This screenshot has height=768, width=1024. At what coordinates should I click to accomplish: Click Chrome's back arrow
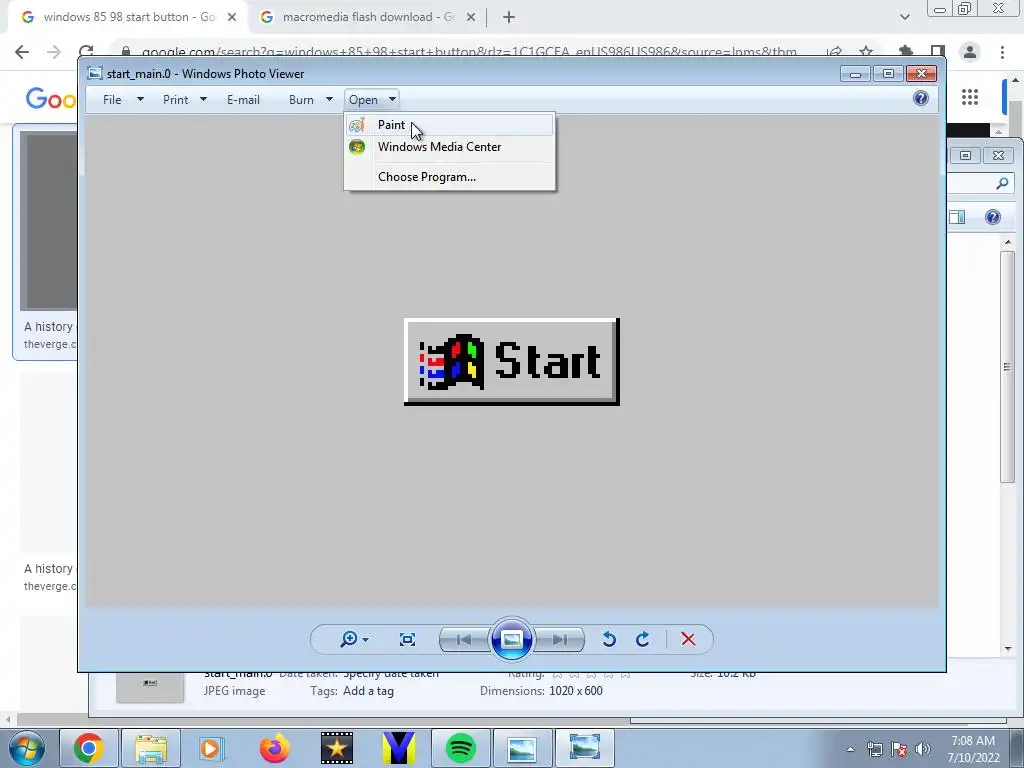22,52
